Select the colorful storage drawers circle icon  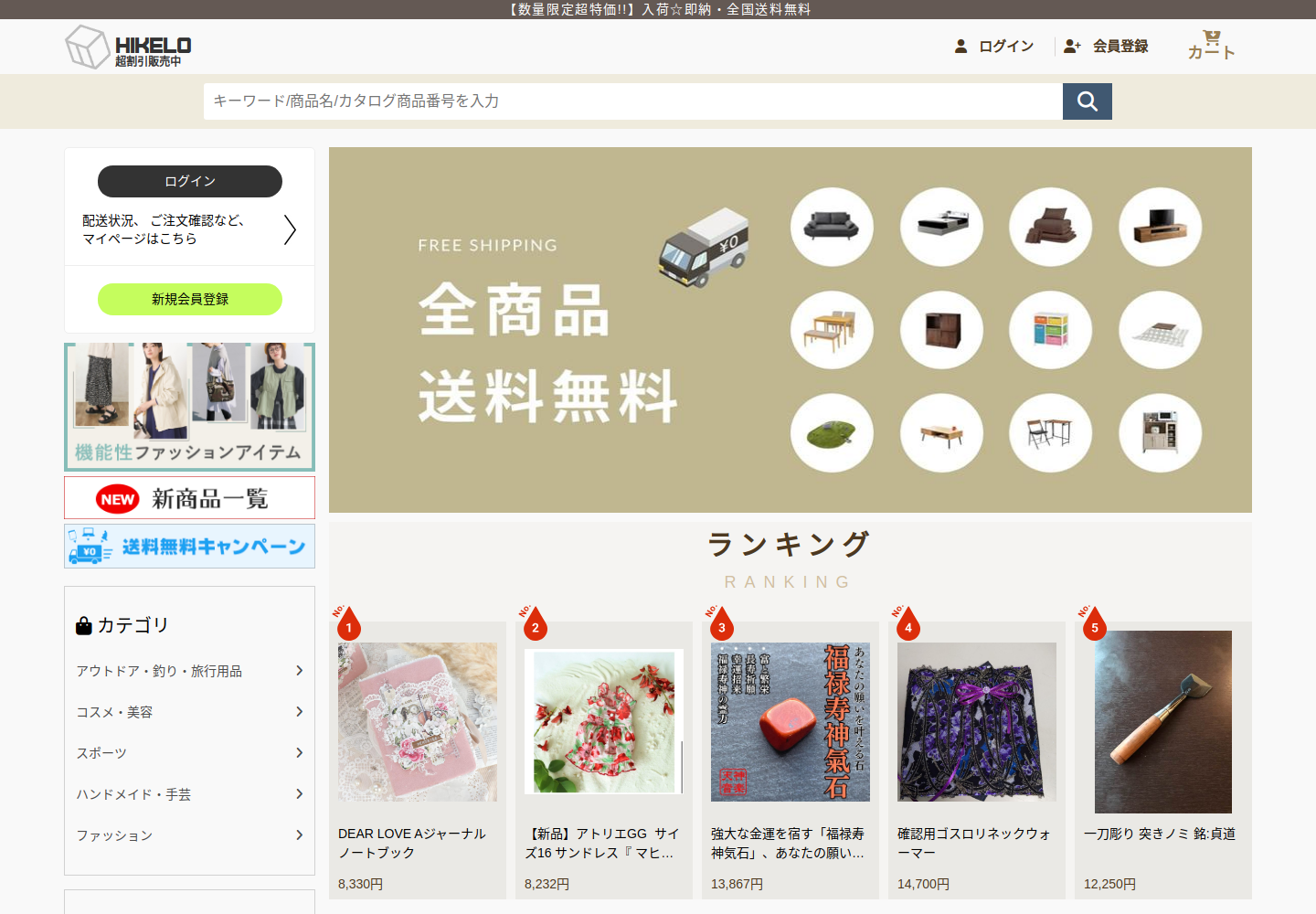(1050, 330)
